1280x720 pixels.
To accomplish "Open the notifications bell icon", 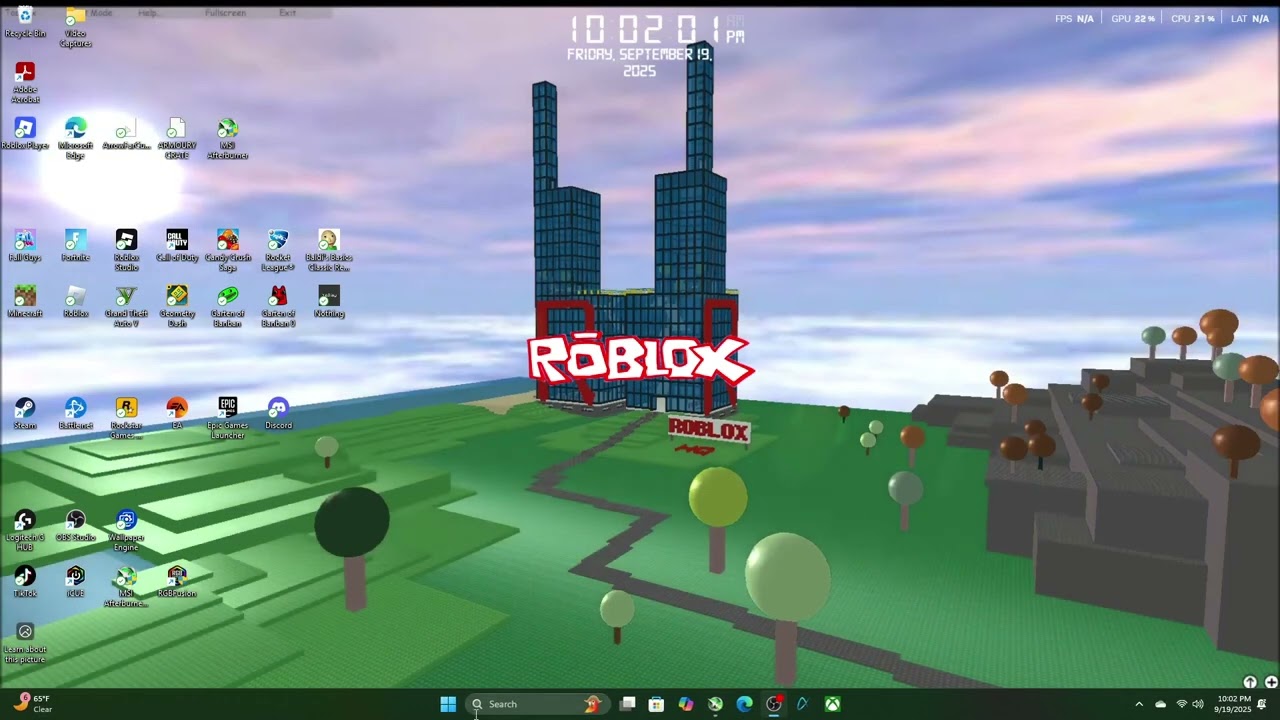I will (1262, 704).
